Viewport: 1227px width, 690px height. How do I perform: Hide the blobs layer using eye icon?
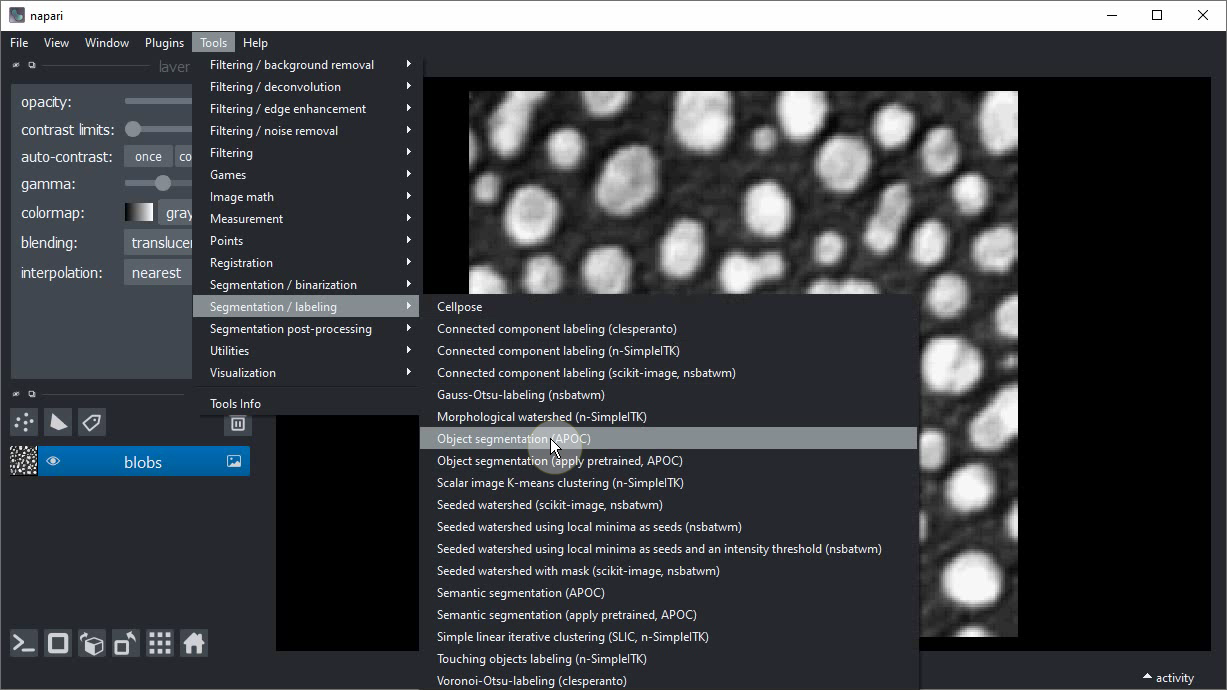pyautogui.click(x=53, y=462)
